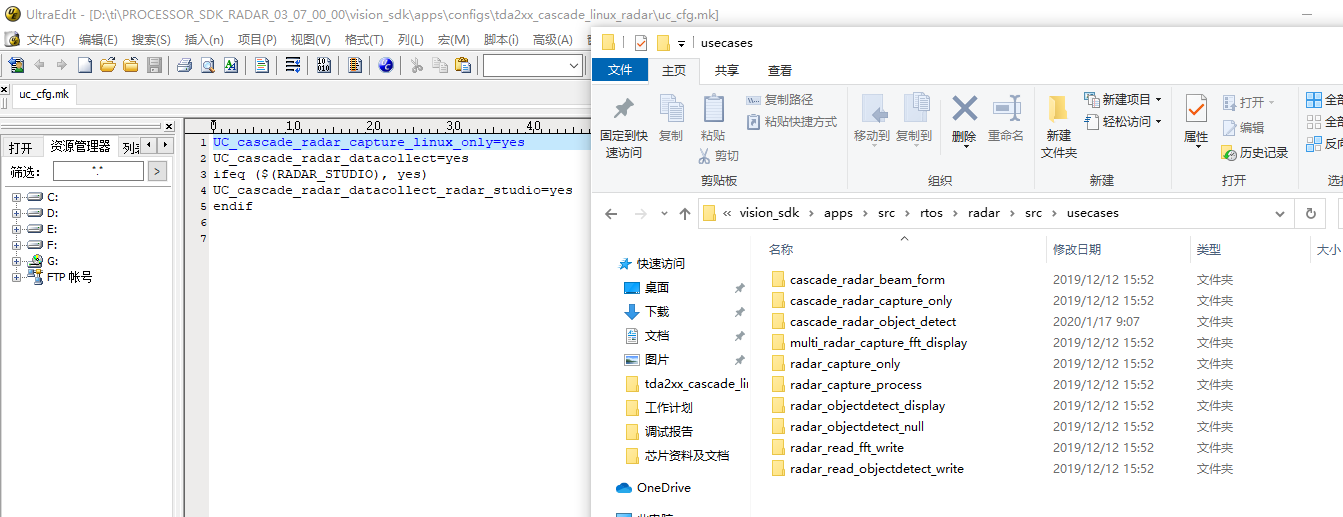Image resolution: width=1343 pixels, height=517 pixels.
Task: Sort files by 名称 column header
Action: (x=781, y=250)
